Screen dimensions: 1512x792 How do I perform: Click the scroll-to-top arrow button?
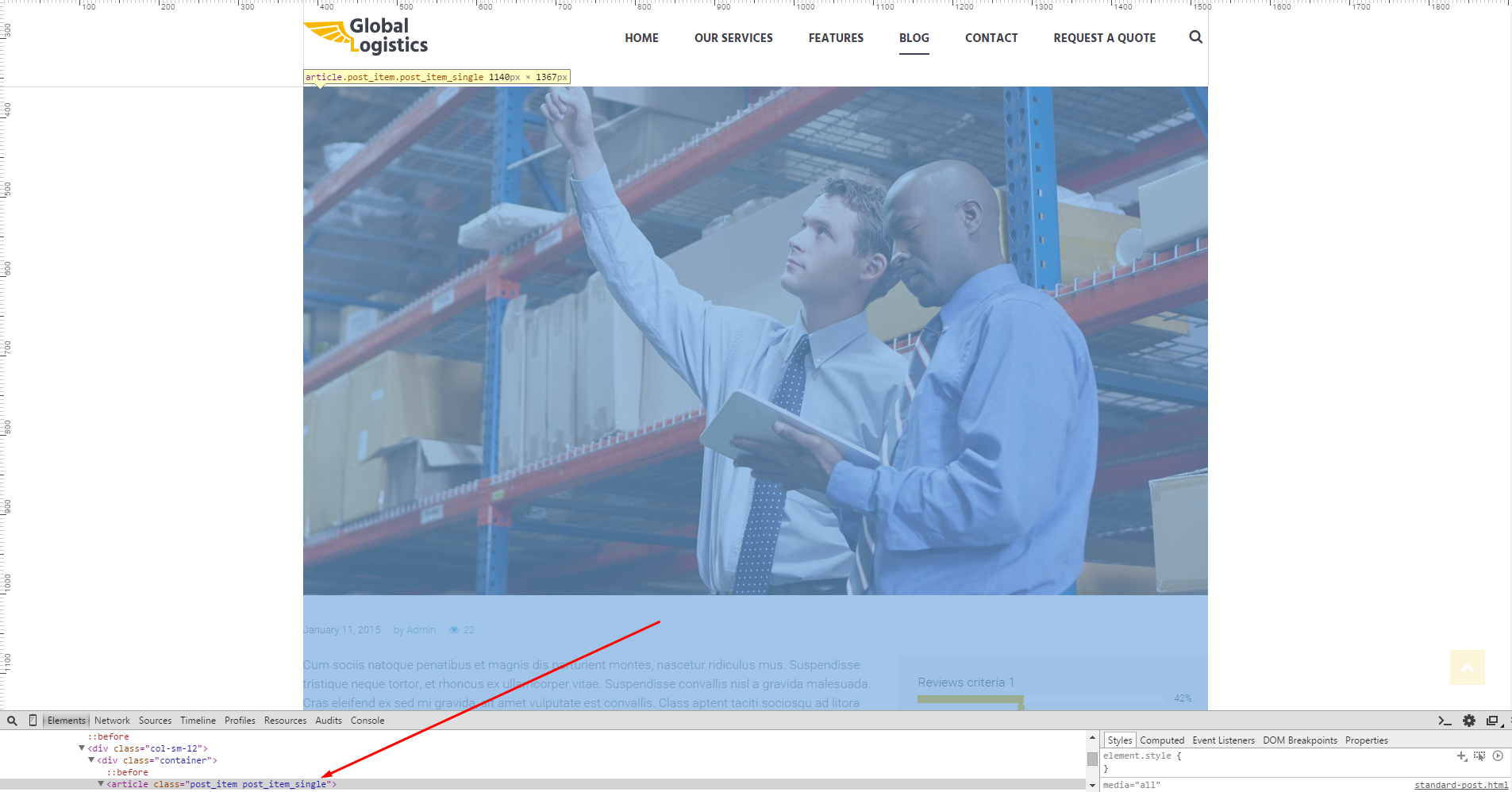click(x=1468, y=667)
